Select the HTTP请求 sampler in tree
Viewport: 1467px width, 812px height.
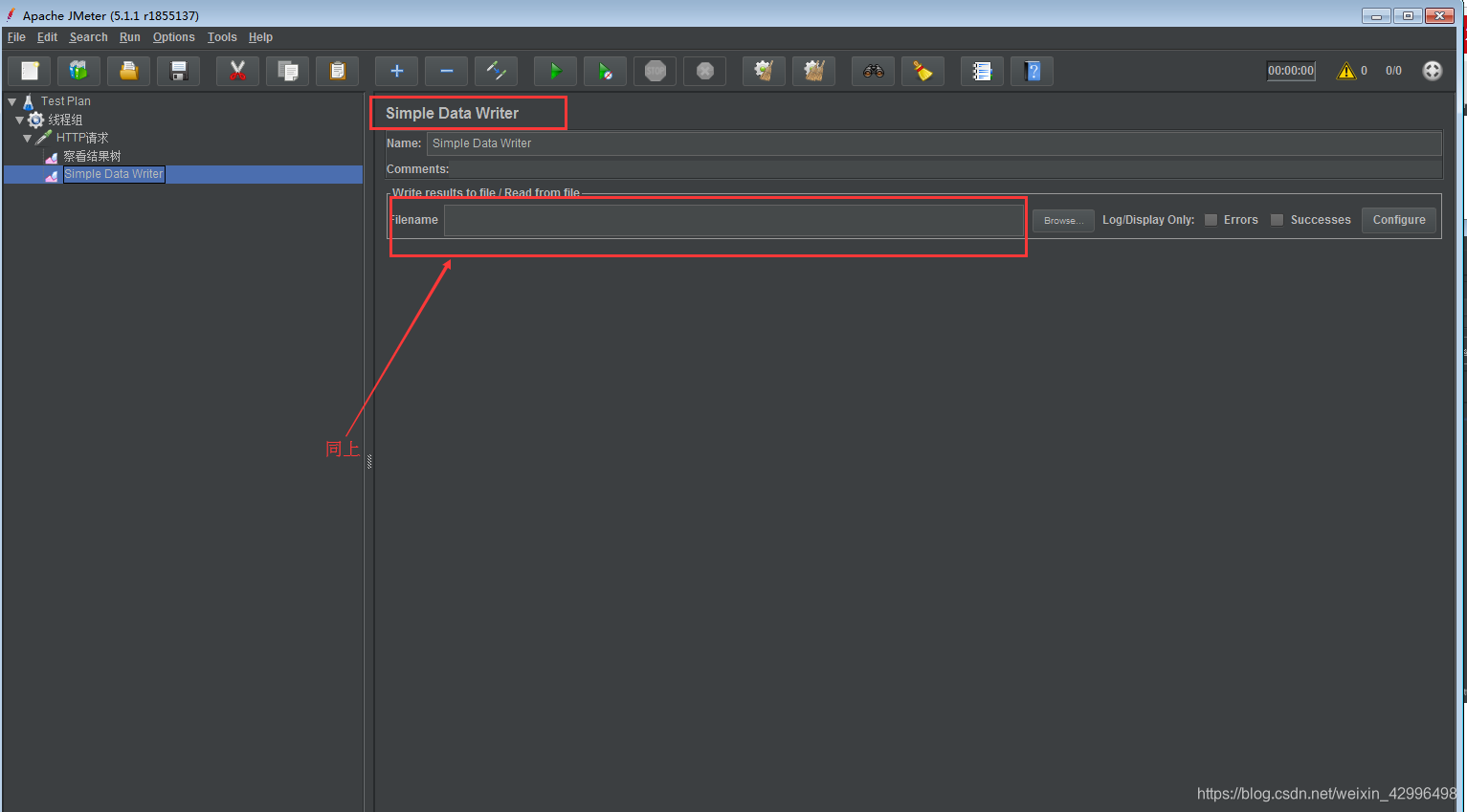[82, 138]
